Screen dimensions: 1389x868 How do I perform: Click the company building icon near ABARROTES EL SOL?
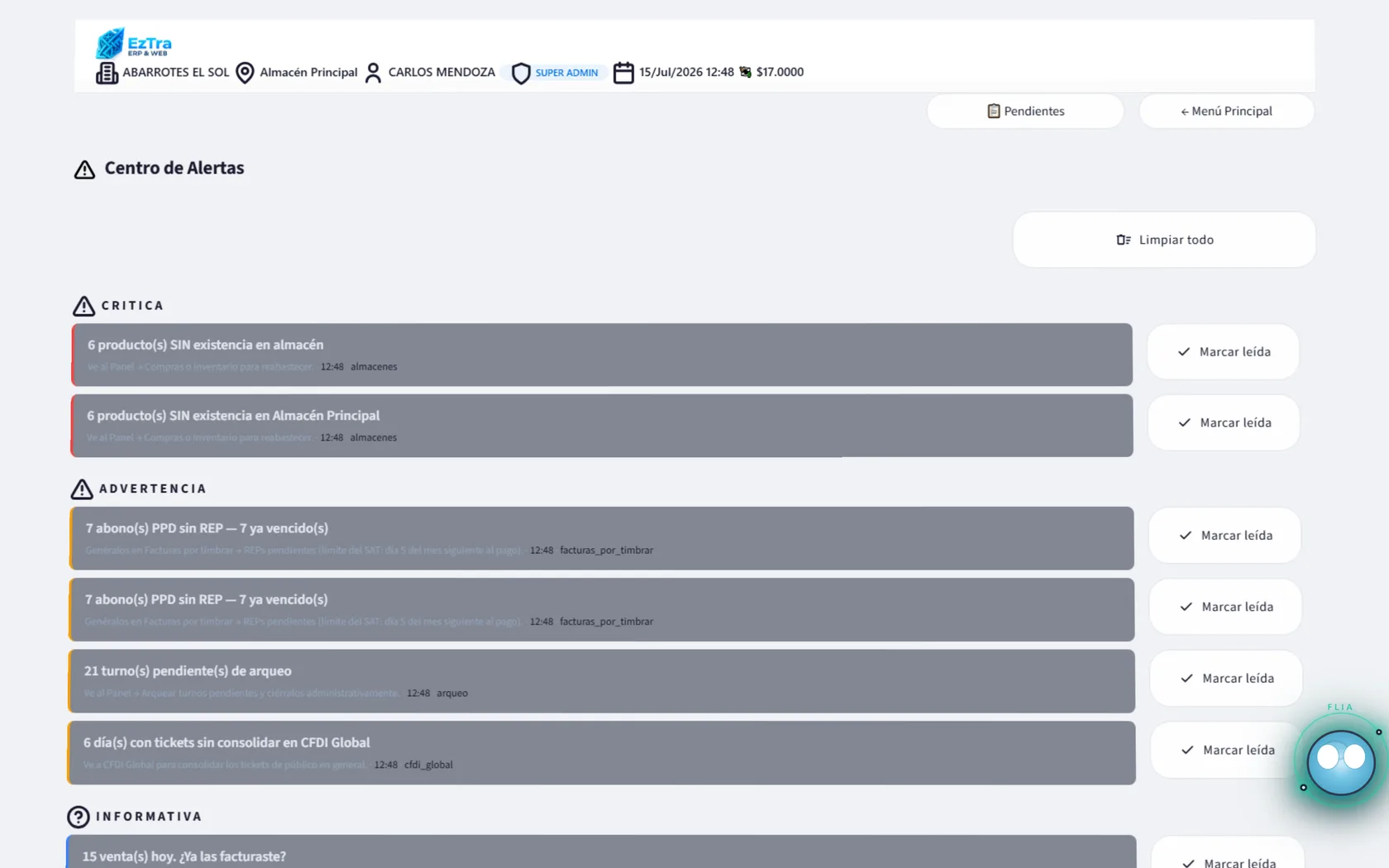coord(107,73)
